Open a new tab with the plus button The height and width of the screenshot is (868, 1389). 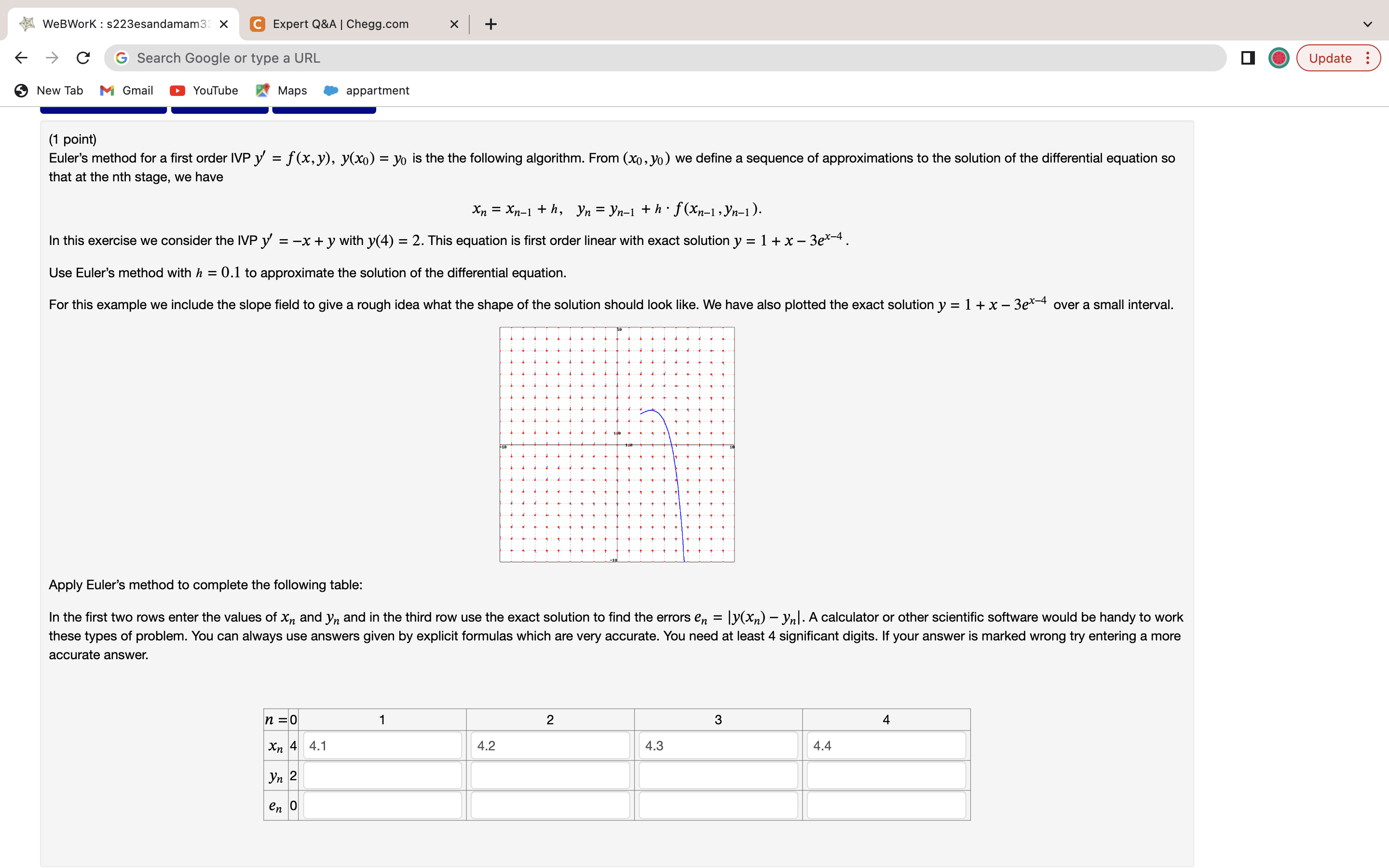(x=491, y=24)
